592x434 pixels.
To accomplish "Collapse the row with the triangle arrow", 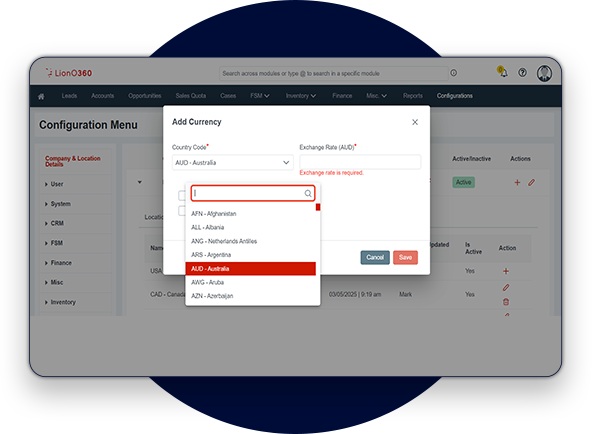I will coord(140,182).
